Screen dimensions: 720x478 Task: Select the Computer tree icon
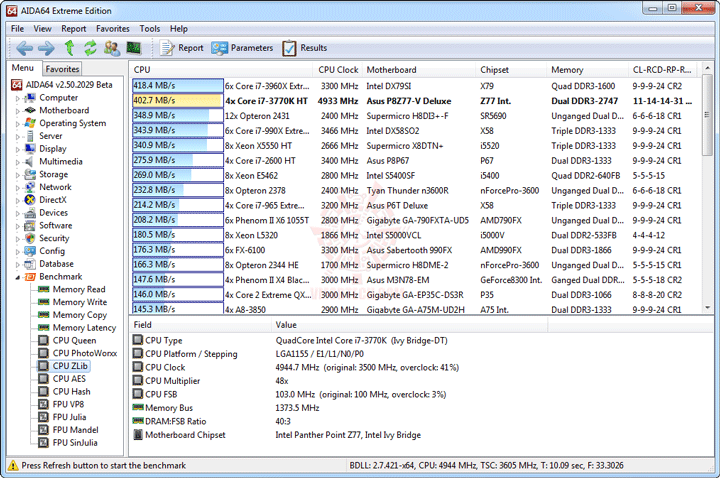[30, 97]
